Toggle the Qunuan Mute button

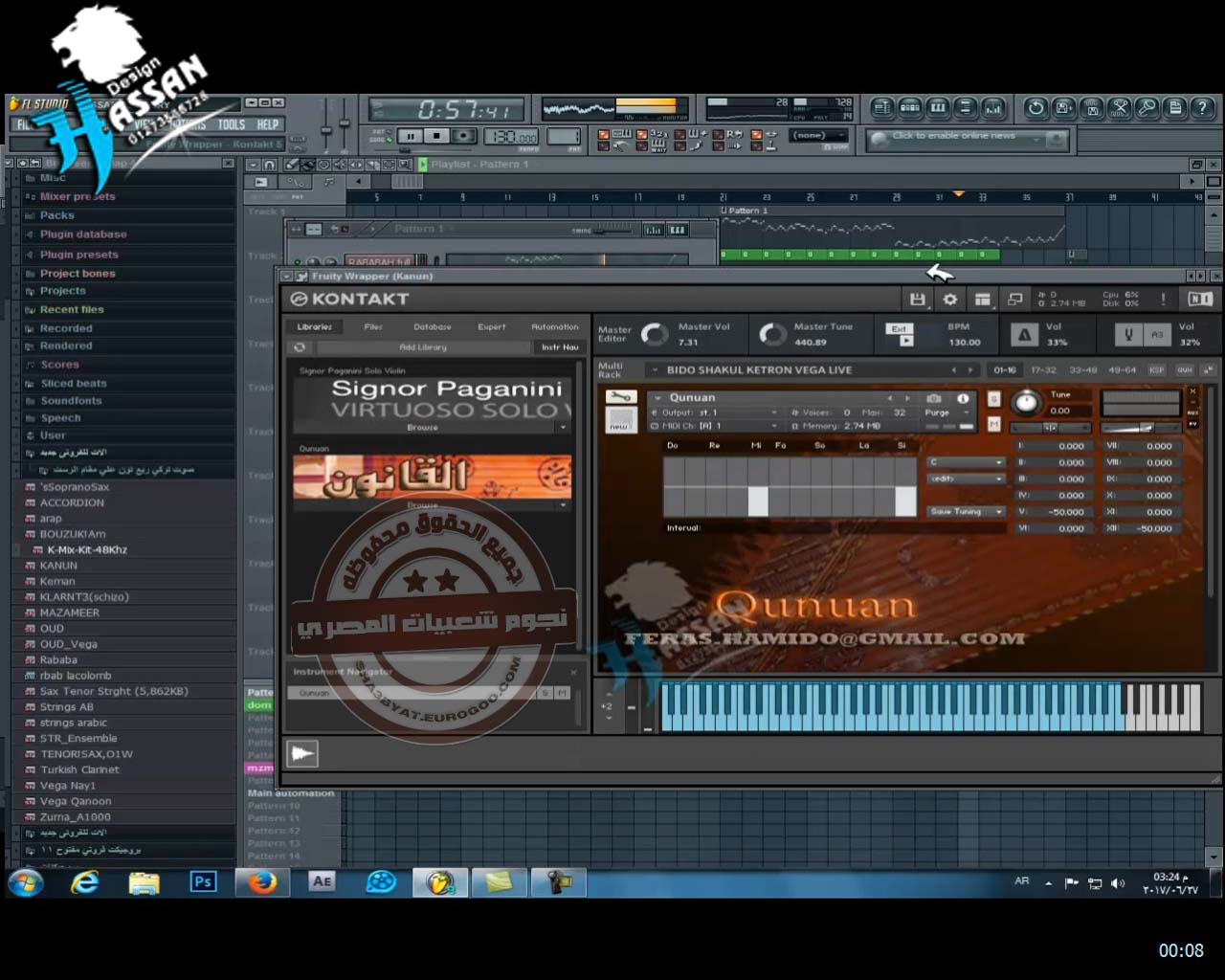point(993,424)
